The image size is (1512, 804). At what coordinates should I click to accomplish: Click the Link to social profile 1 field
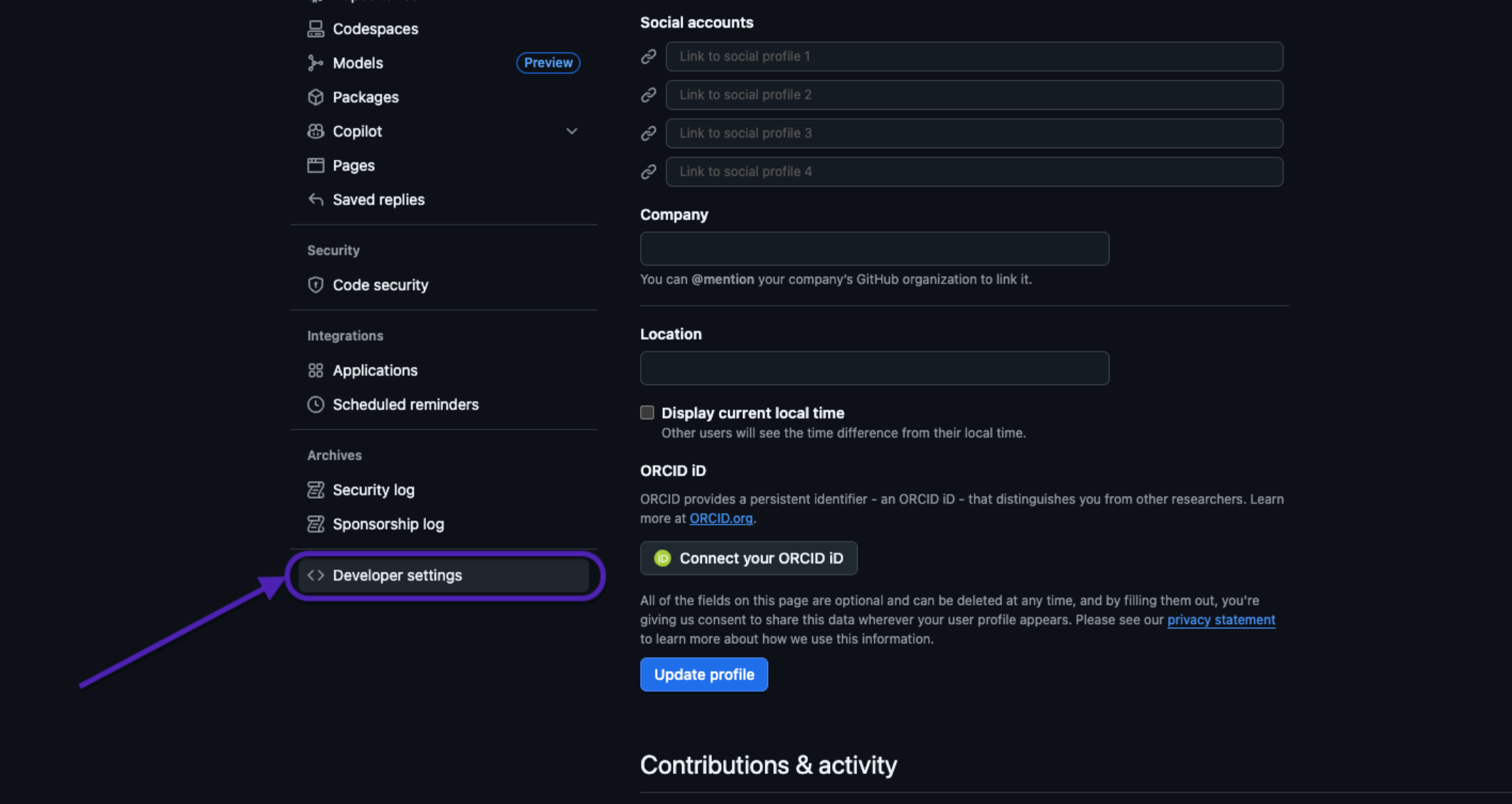tap(974, 56)
